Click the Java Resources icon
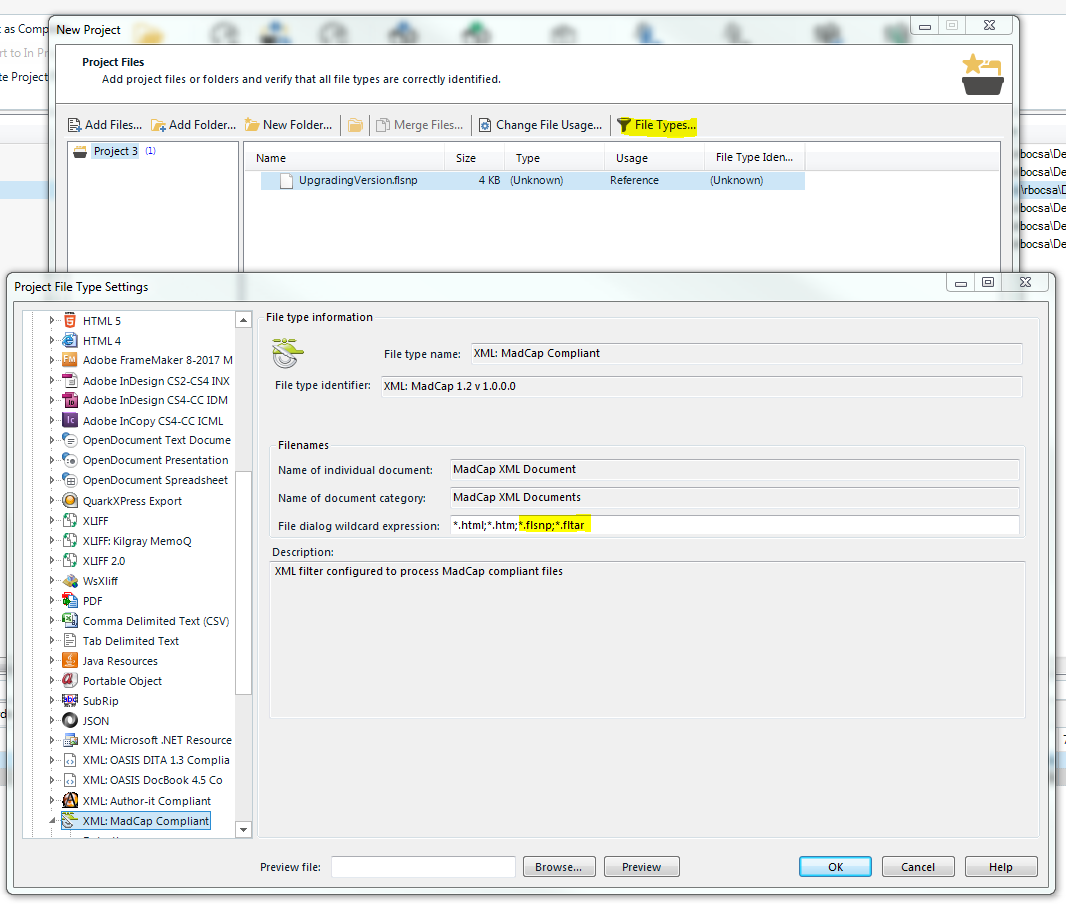Screen dimensions: 1066x918 pos(70,660)
